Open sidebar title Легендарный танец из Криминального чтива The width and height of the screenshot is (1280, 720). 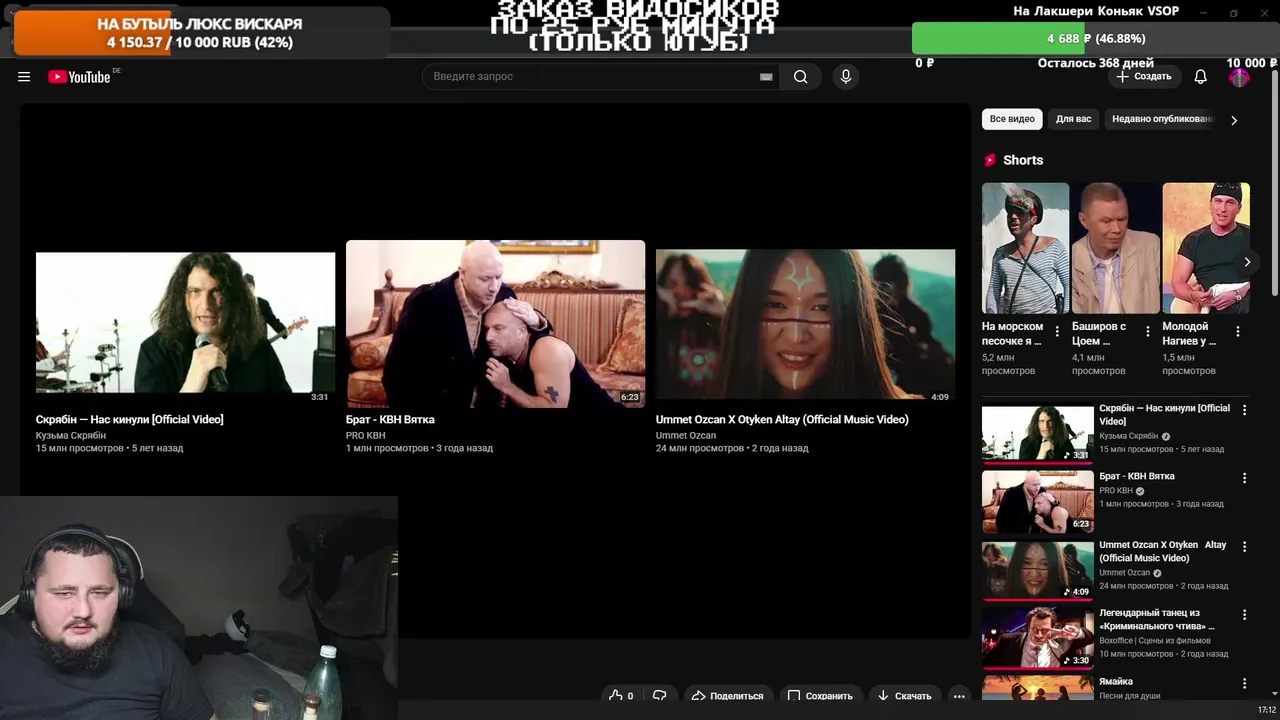tap(1157, 619)
